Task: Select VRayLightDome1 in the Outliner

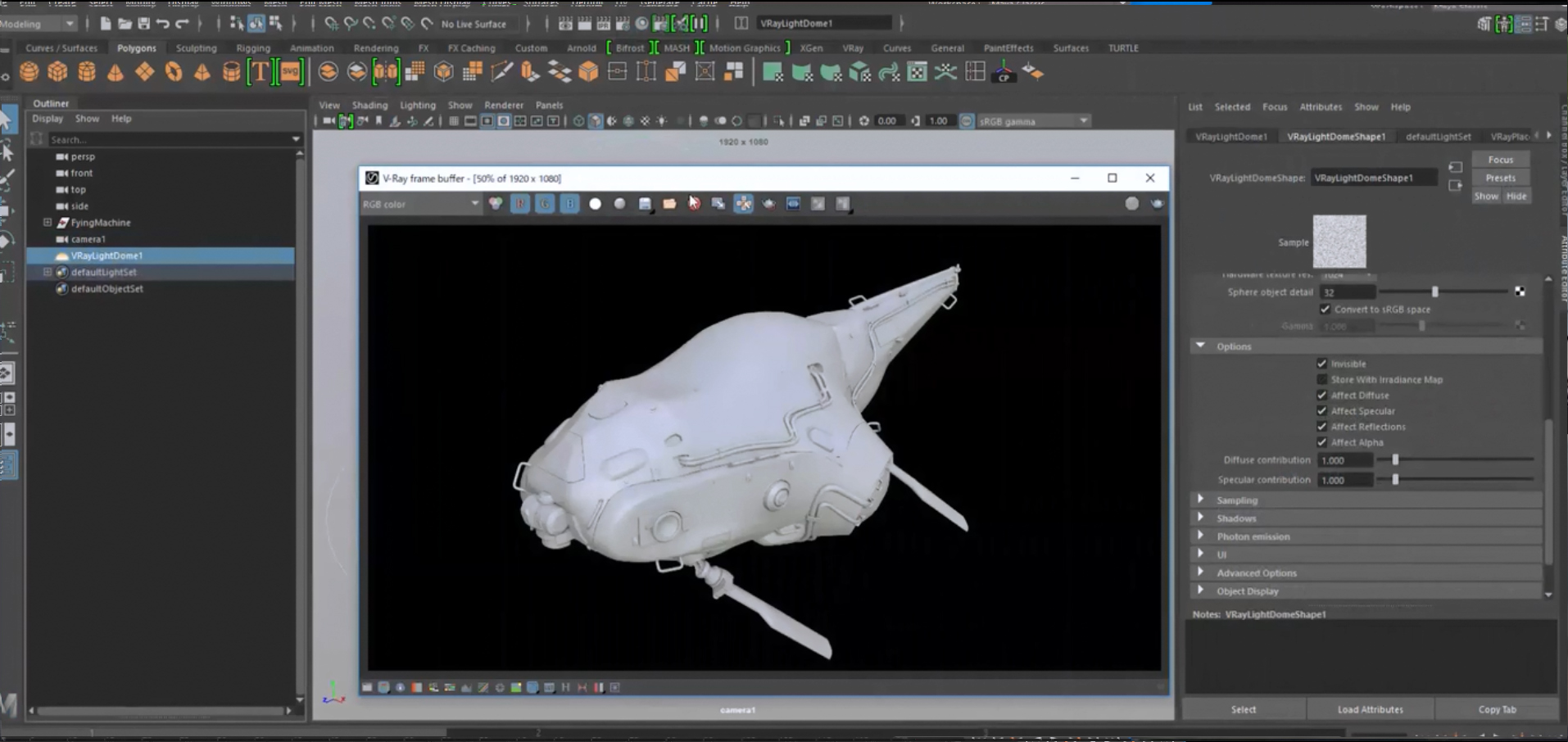Action: pyautogui.click(x=106, y=256)
